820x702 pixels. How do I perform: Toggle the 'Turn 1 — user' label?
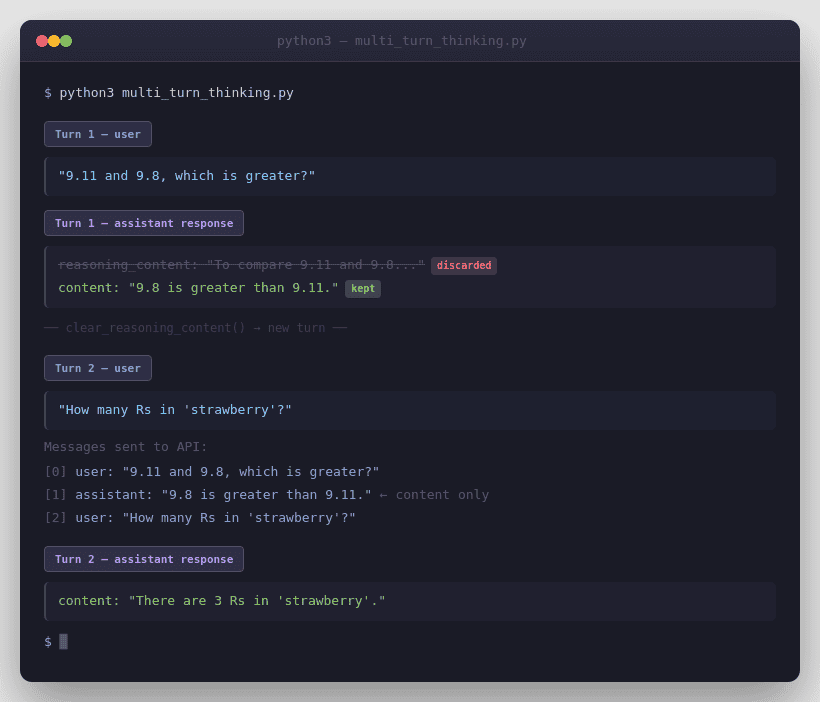pos(97,133)
